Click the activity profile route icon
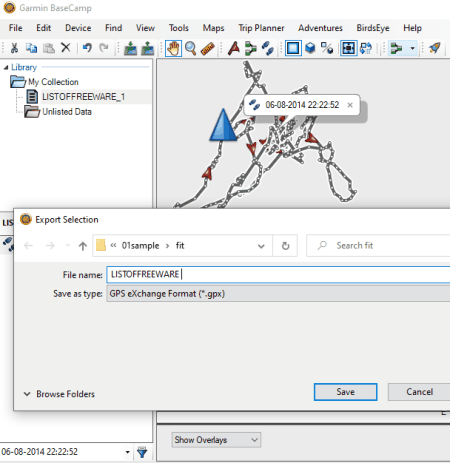 click(x=396, y=48)
